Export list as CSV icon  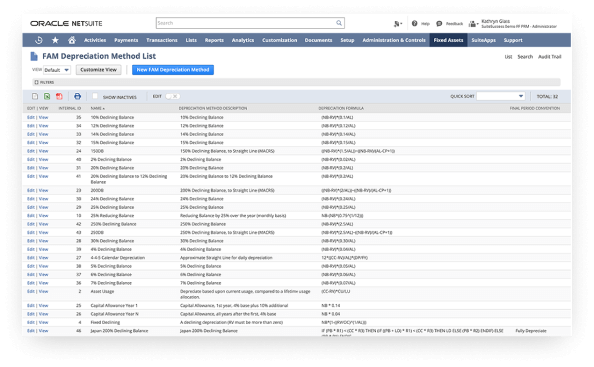(x=35, y=97)
